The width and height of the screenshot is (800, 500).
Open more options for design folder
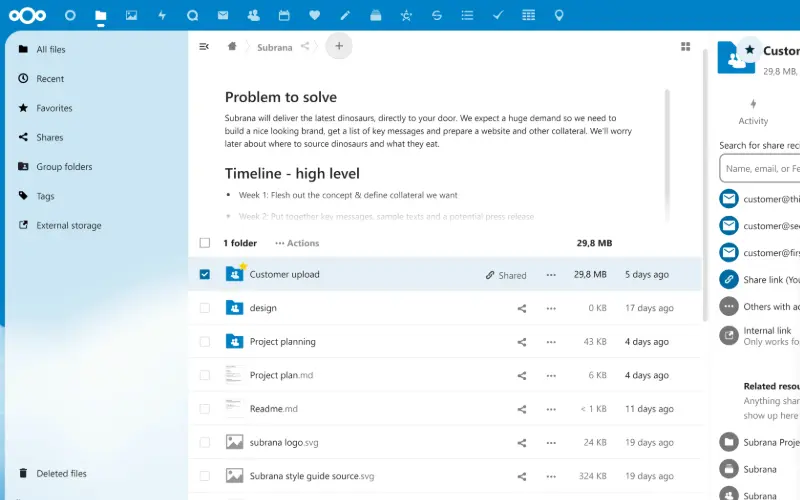tap(551, 308)
